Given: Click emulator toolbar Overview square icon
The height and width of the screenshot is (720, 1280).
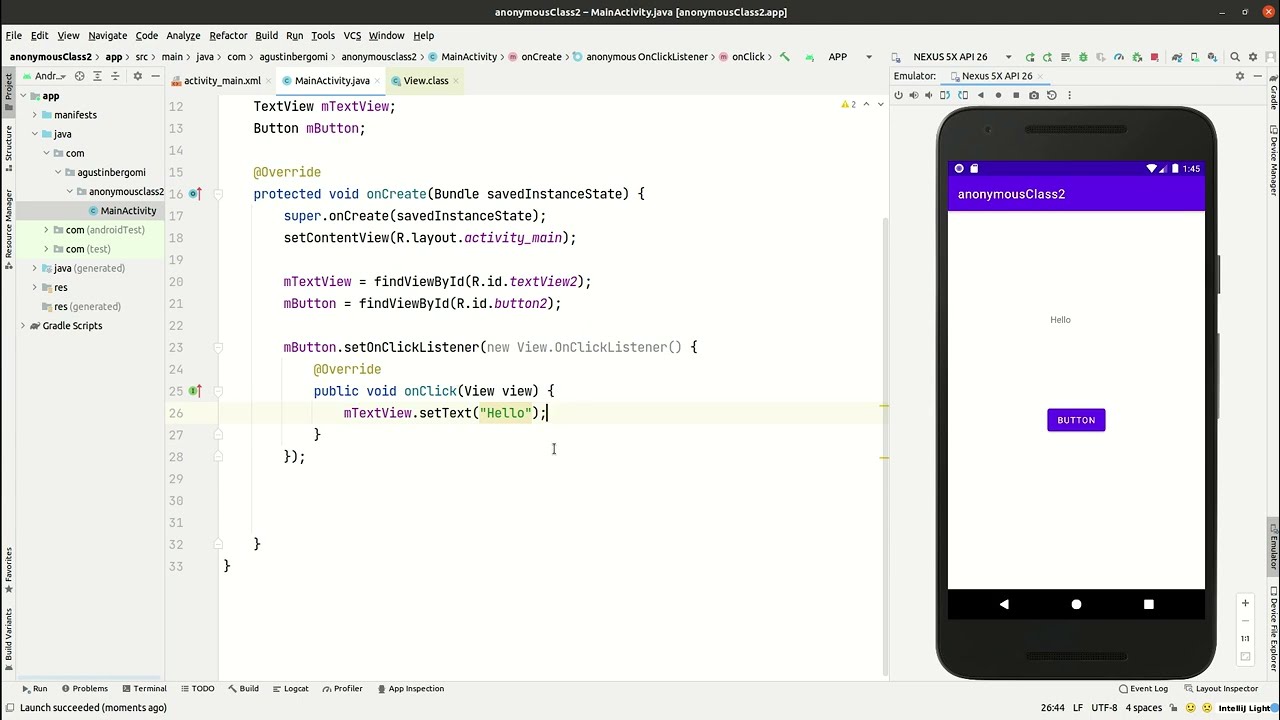Looking at the screenshot, I should 1016,95.
